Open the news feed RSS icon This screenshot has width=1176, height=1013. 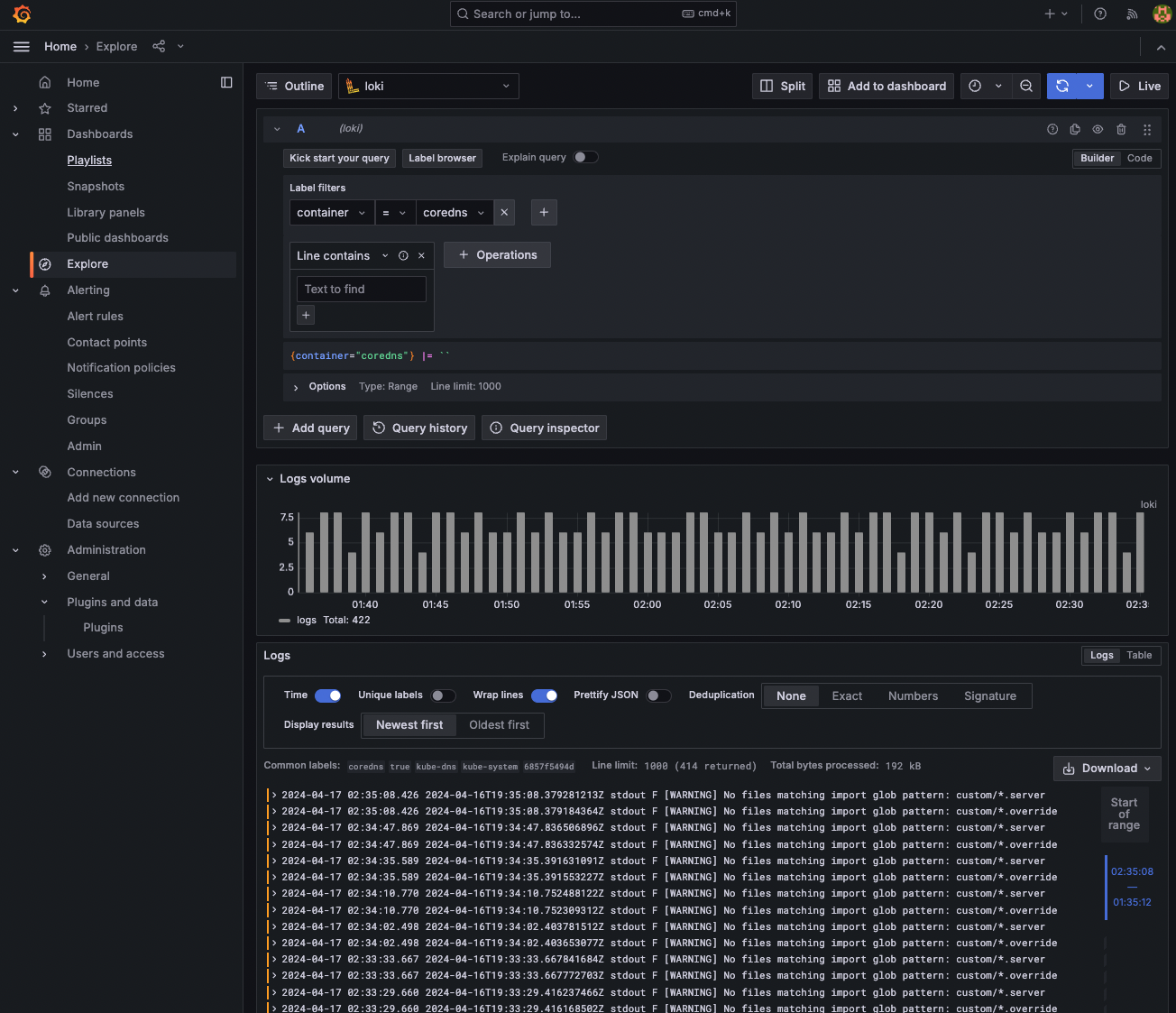pos(1132,14)
